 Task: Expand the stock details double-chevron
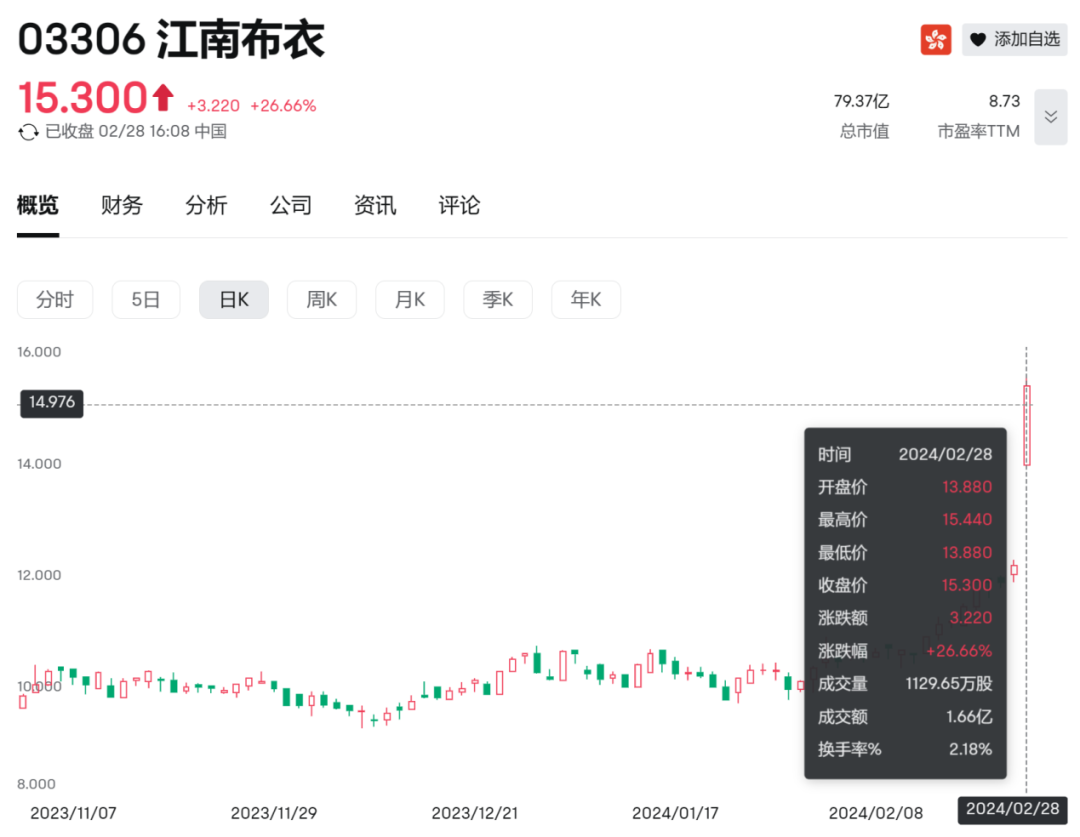tap(1050, 117)
